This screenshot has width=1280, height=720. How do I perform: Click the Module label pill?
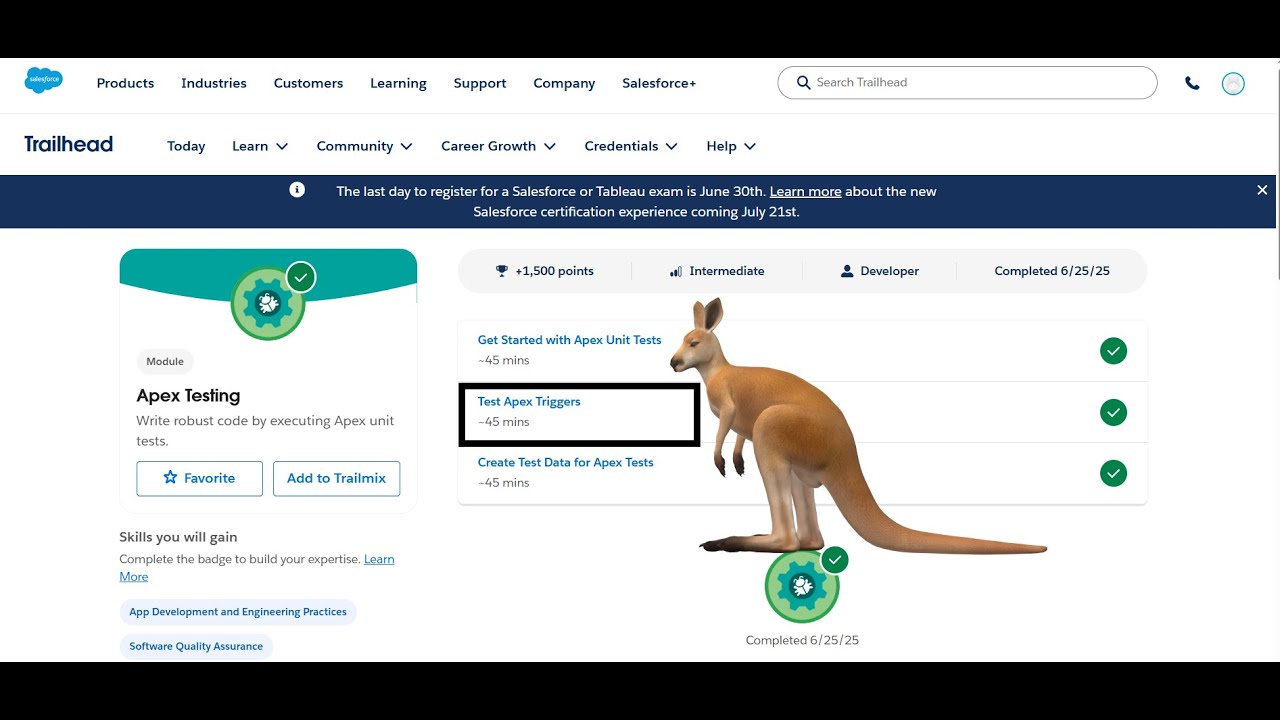[165, 361]
